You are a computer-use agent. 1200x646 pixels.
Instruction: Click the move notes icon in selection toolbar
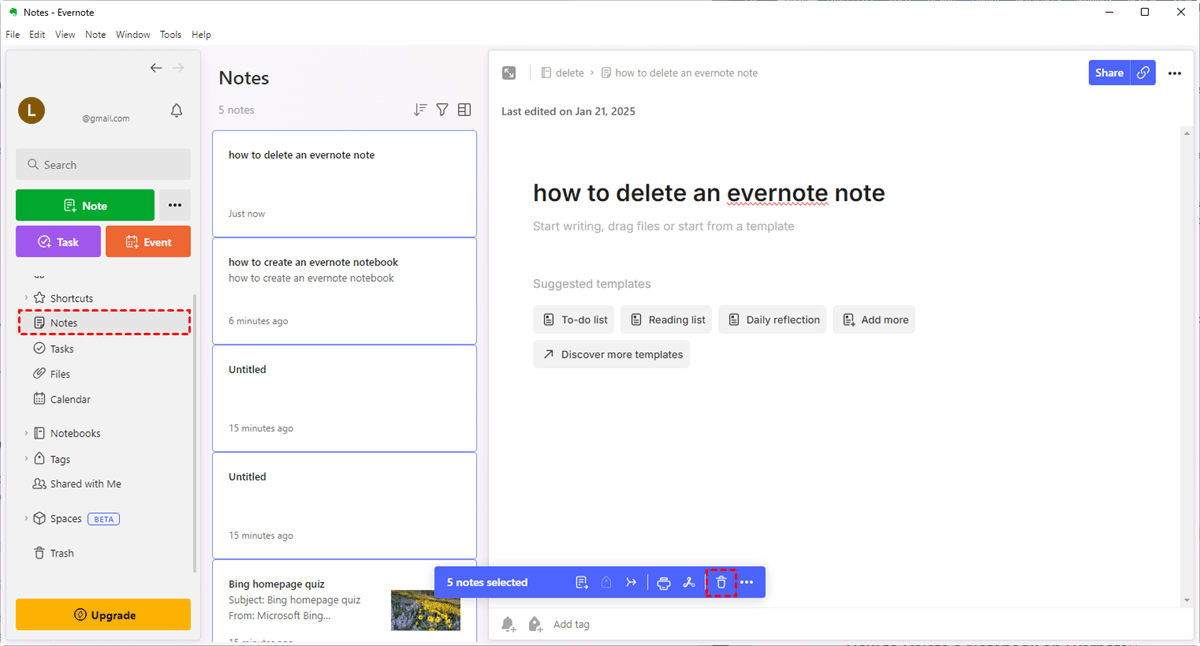point(582,582)
